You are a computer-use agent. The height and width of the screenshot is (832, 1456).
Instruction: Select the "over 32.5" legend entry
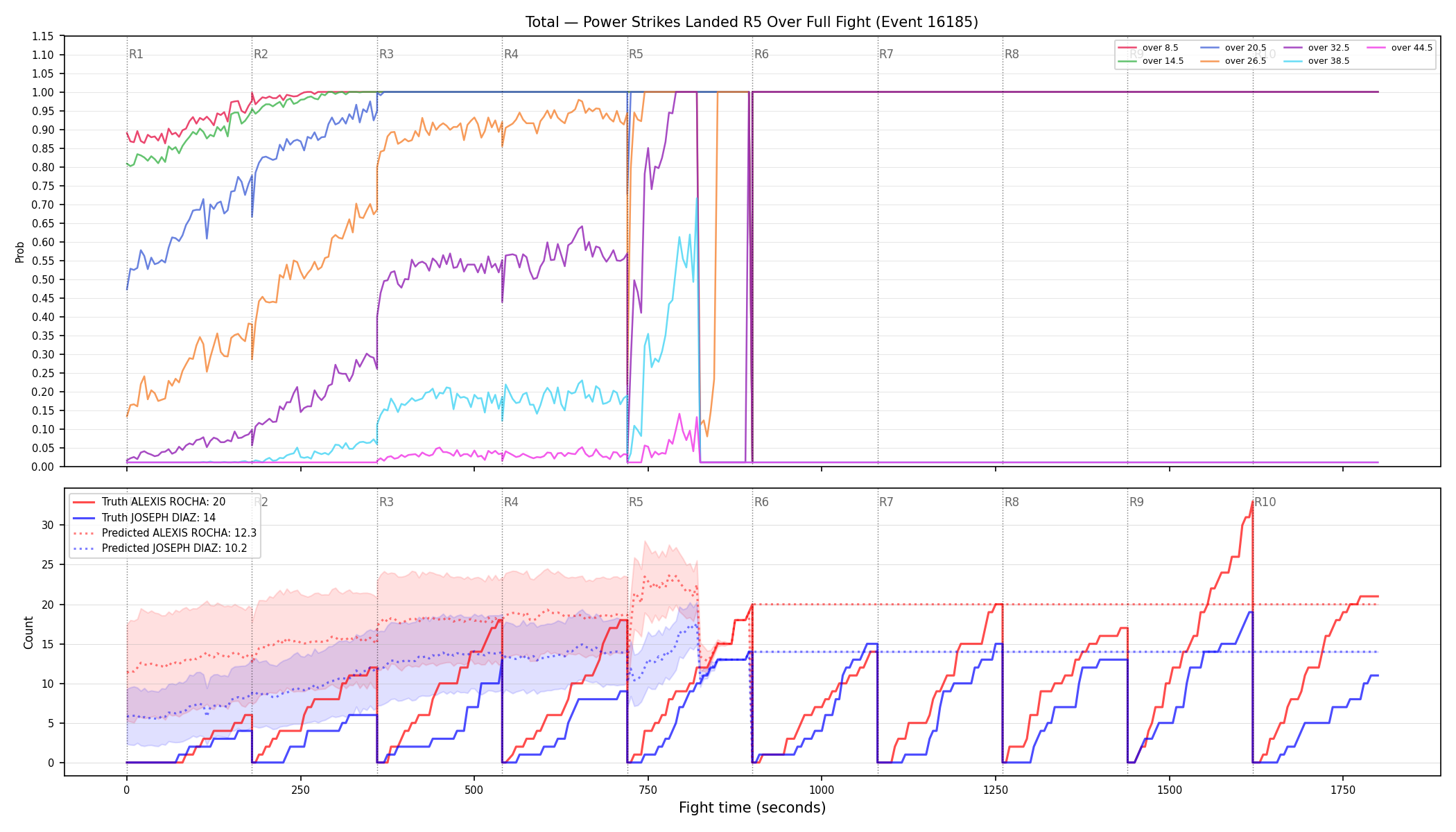point(1317,48)
